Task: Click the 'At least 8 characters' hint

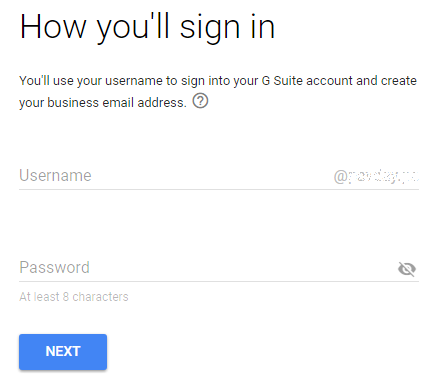Action: pyautogui.click(x=74, y=297)
